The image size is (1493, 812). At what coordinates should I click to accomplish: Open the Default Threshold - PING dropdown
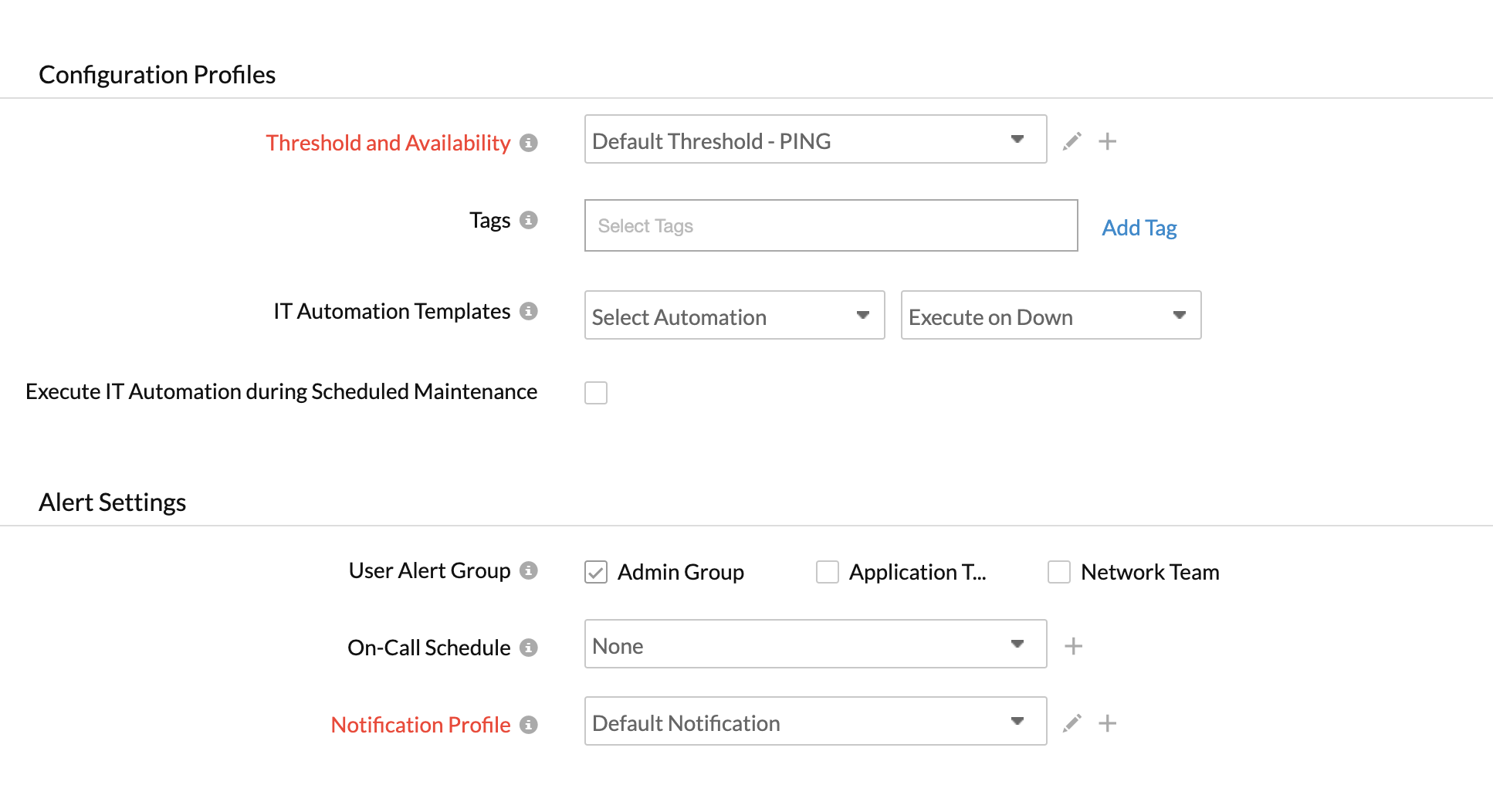click(x=815, y=140)
